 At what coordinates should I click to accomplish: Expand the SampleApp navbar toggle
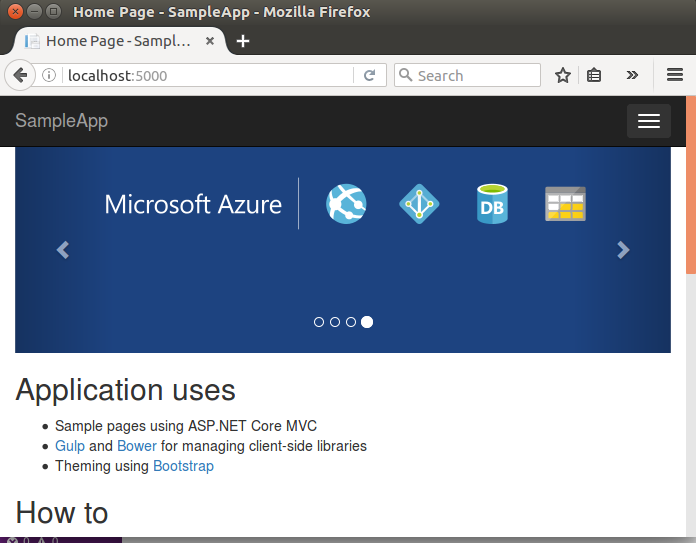648,121
